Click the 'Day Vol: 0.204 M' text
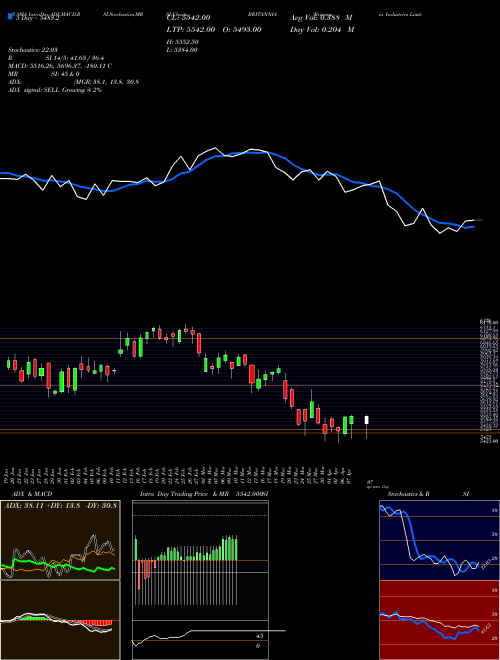This screenshot has height=660, width=500. 322,29
